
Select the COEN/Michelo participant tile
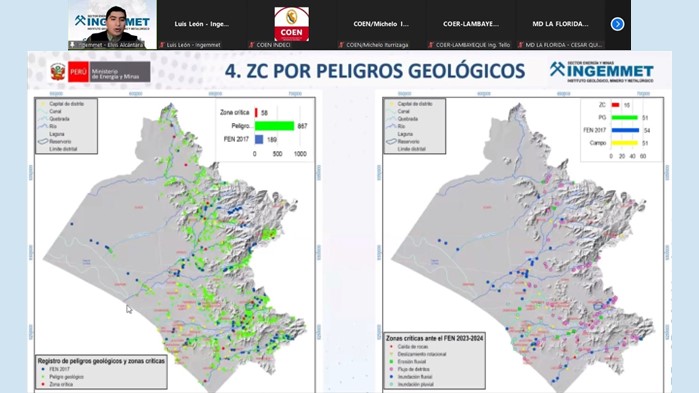(x=381, y=25)
